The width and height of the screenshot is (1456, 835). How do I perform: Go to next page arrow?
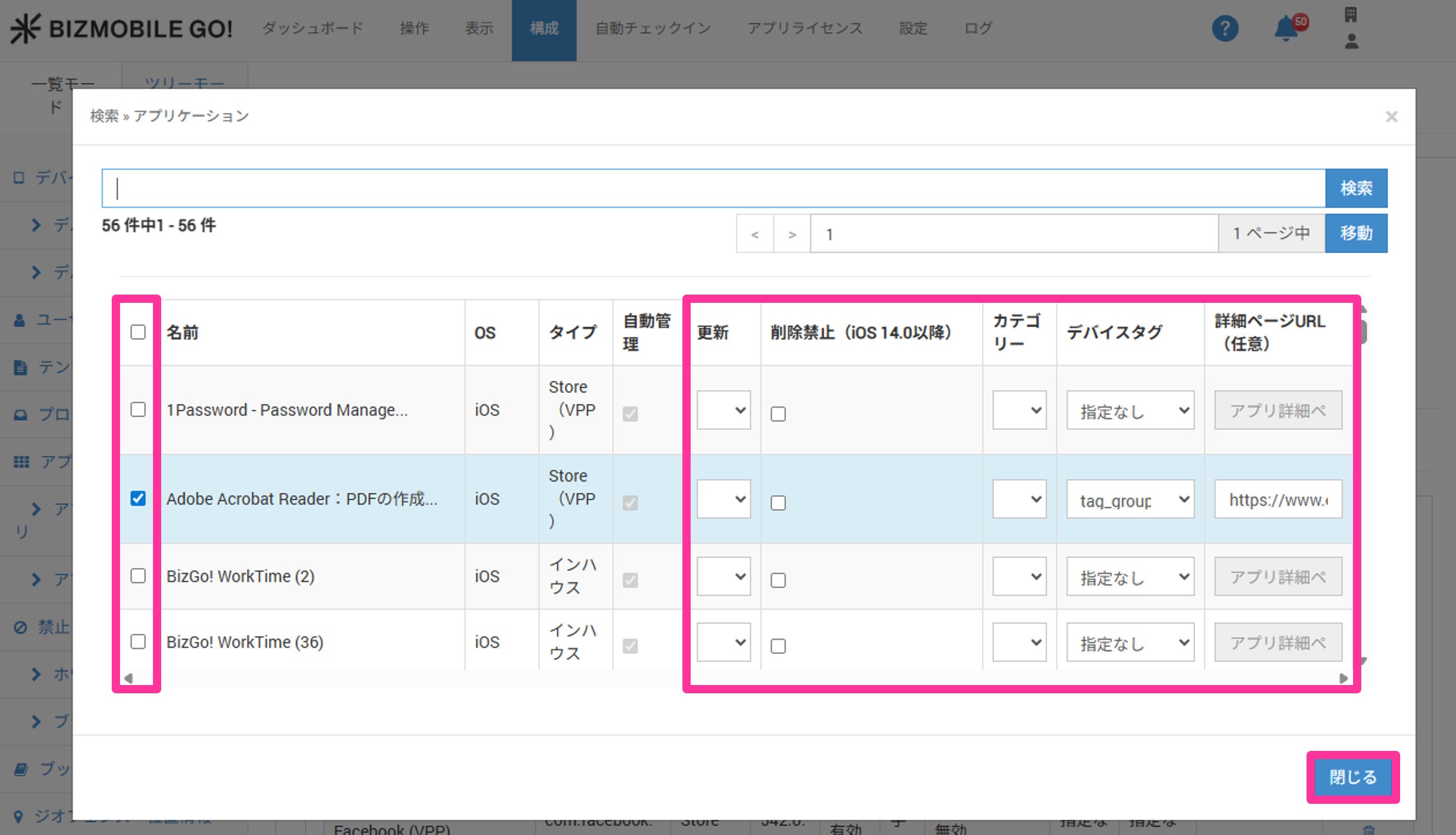pos(792,234)
